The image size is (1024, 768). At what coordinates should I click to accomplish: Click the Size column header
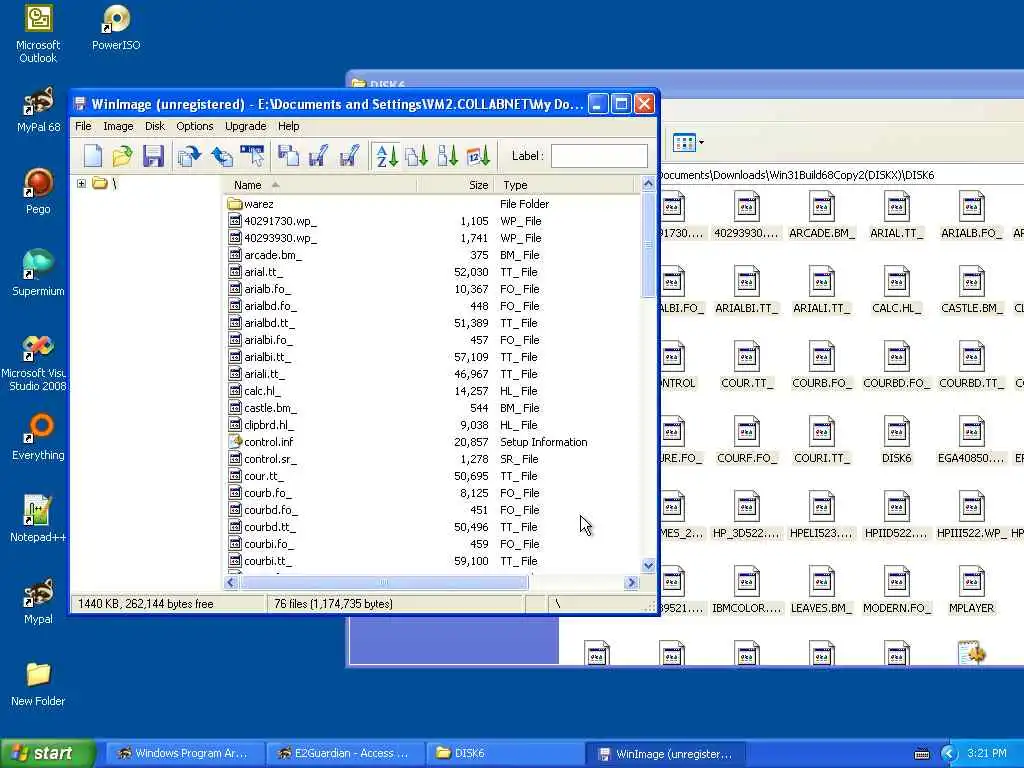(x=455, y=185)
